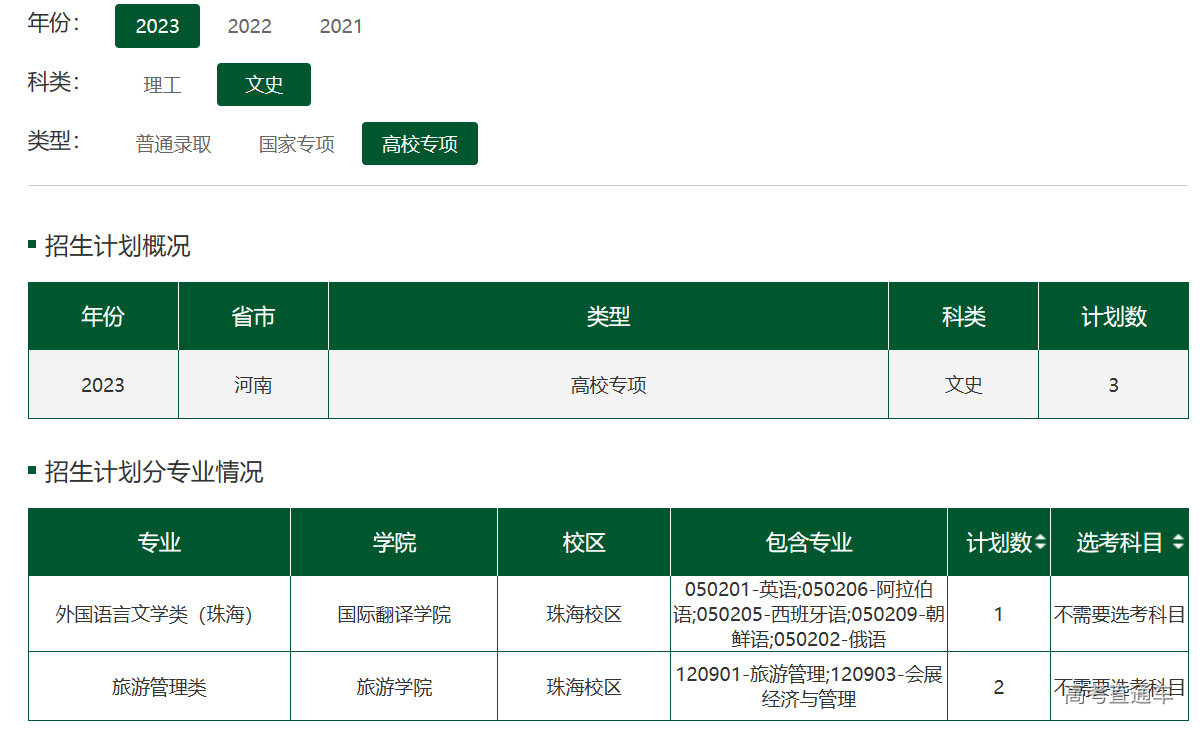Select year 2023 filter

(157, 26)
